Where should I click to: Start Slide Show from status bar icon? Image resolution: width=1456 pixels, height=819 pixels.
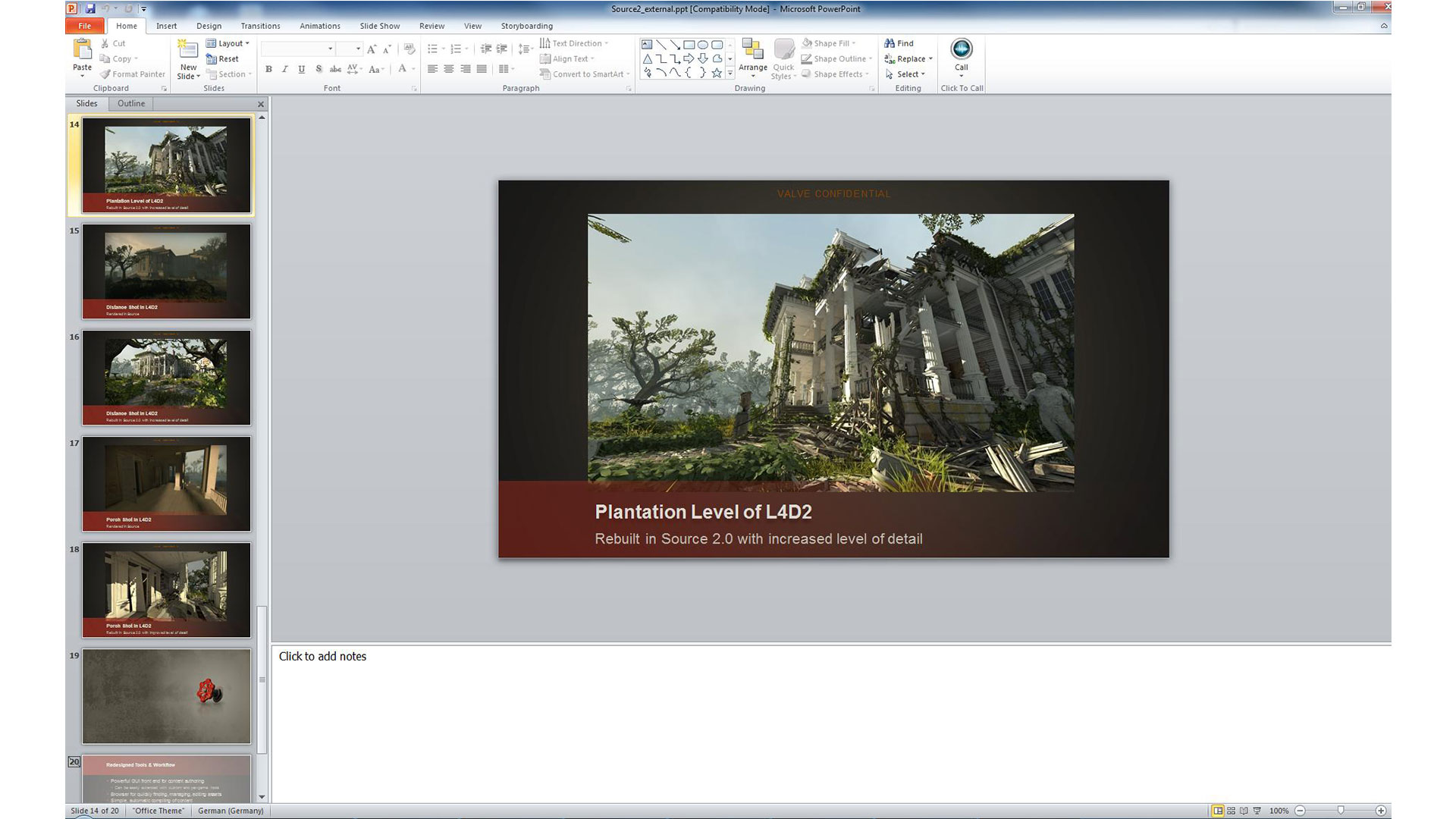click(1257, 811)
